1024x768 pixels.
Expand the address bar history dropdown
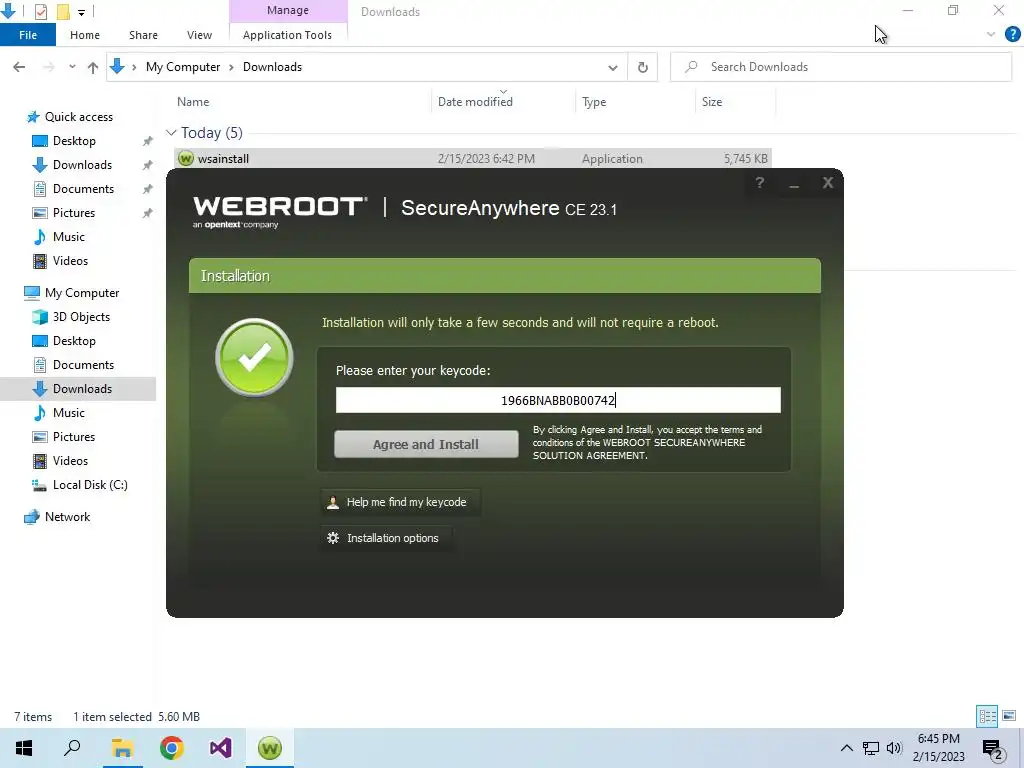[x=613, y=67]
